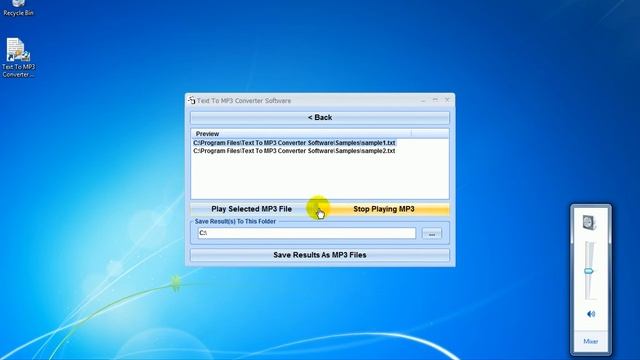Screen dimensions: 640x360
Task: Open the Mixer link in volume popup
Action: click(x=591, y=341)
